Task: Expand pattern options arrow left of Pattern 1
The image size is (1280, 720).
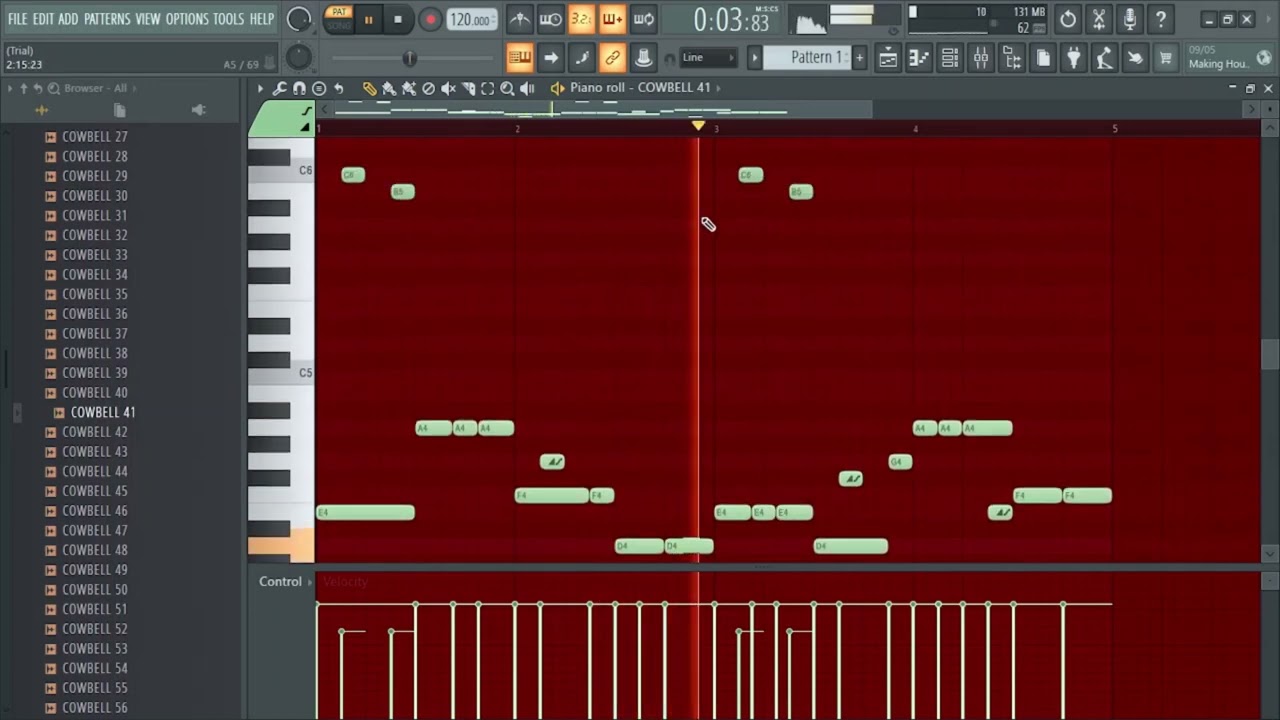Action: pyautogui.click(x=755, y=58)
